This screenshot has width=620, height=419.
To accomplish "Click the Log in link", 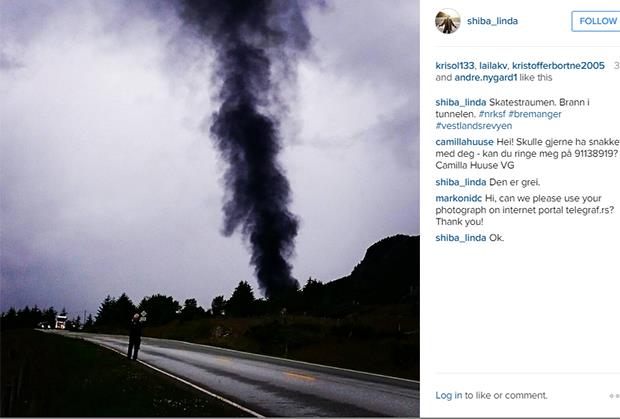I will [x=449, y=395].
